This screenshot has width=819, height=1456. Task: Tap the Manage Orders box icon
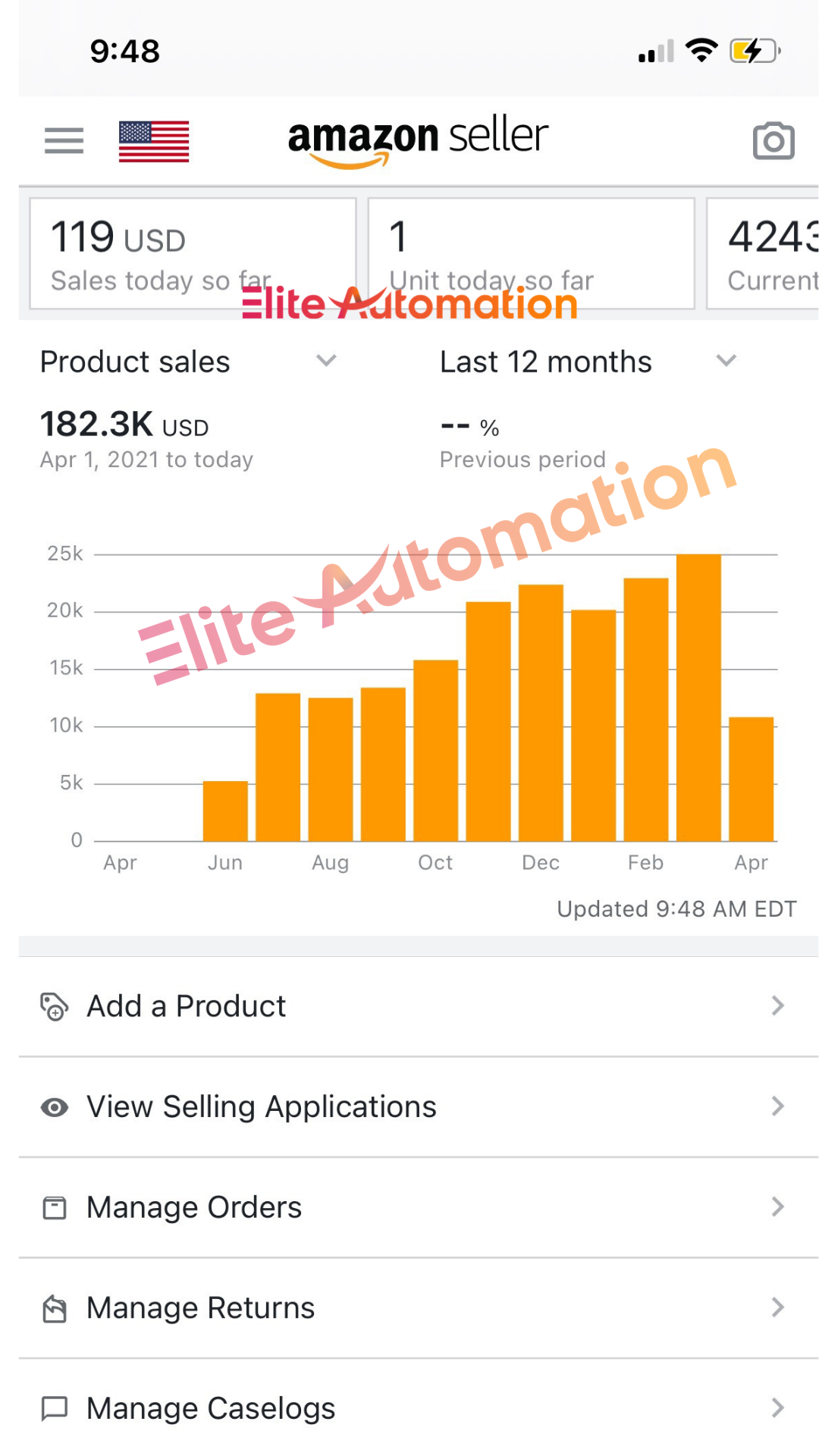pyautogui.click(x=54, y=1207)
